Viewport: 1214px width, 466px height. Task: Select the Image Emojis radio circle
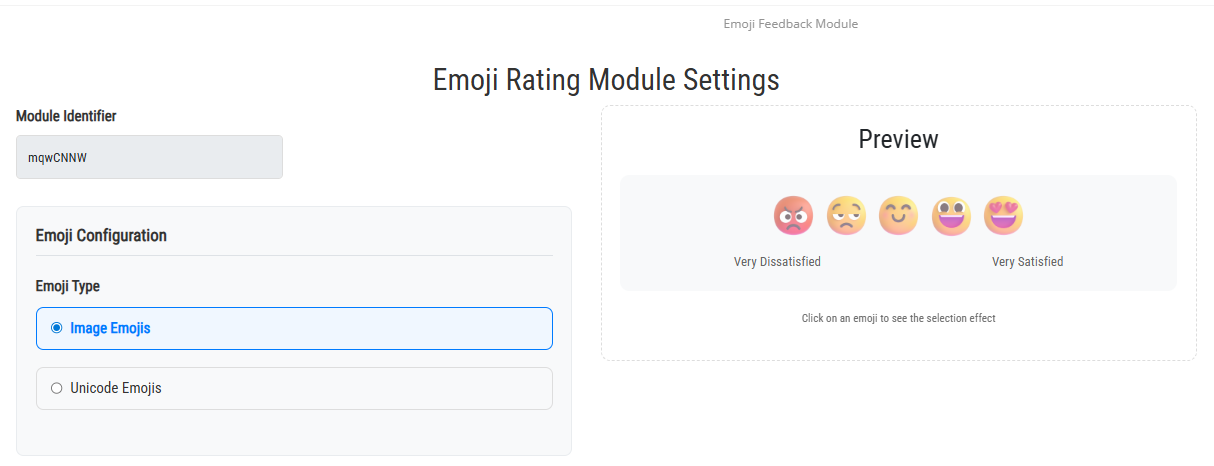pyautogui.click(x=57, y=328)
